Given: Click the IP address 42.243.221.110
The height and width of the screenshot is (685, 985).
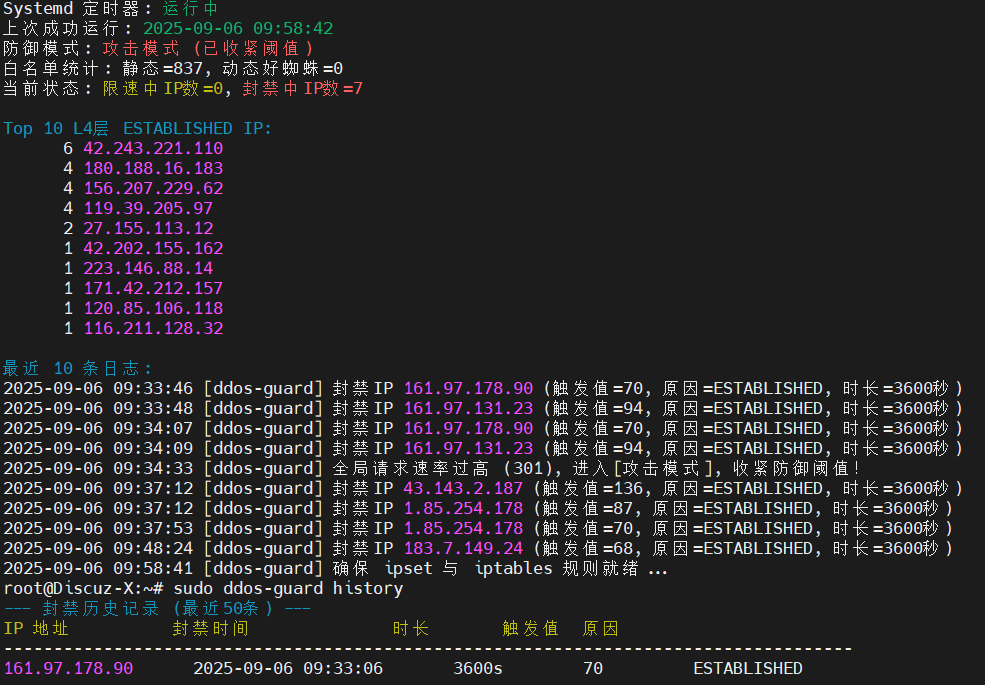Looking at the screenshot, I should point(153,148).
